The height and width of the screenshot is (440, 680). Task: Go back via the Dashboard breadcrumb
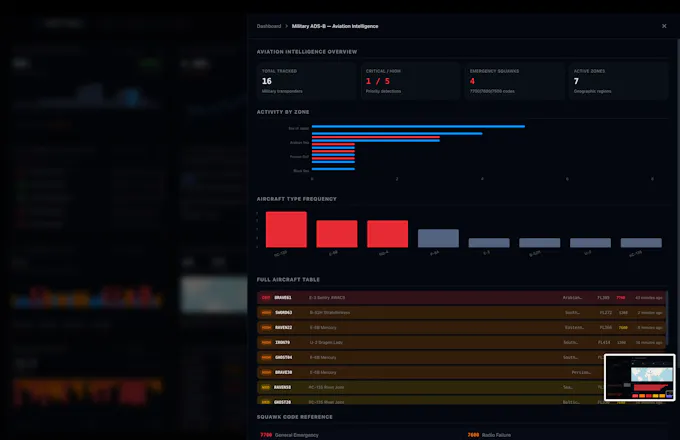(269, 26)
